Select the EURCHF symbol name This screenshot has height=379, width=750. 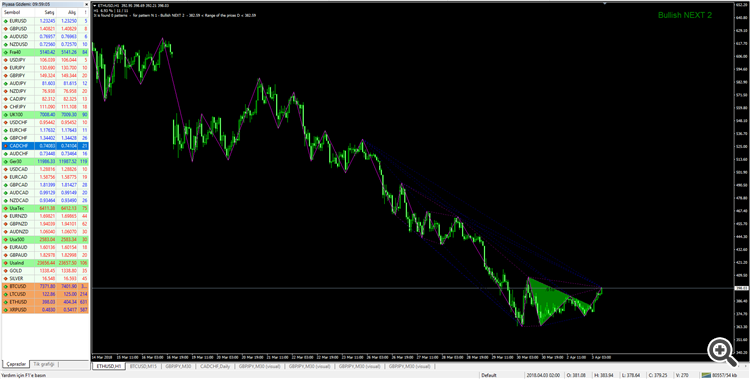pos(18,130)
